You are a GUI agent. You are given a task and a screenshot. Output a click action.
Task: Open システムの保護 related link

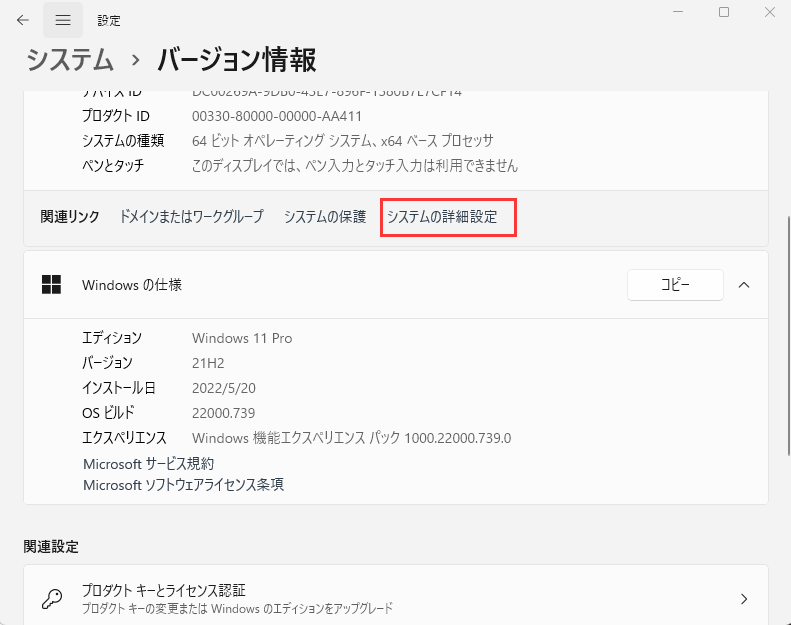pyautogui.click(x=325, y=216)
